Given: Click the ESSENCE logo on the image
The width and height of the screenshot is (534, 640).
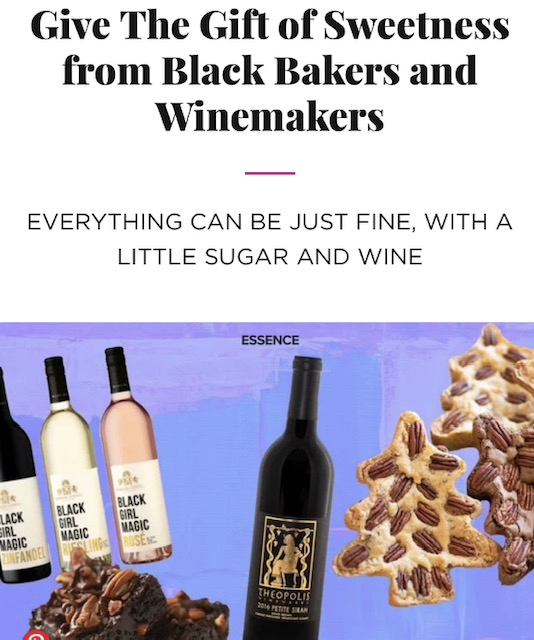Looking at the screenshot, I should pos(270,340).
